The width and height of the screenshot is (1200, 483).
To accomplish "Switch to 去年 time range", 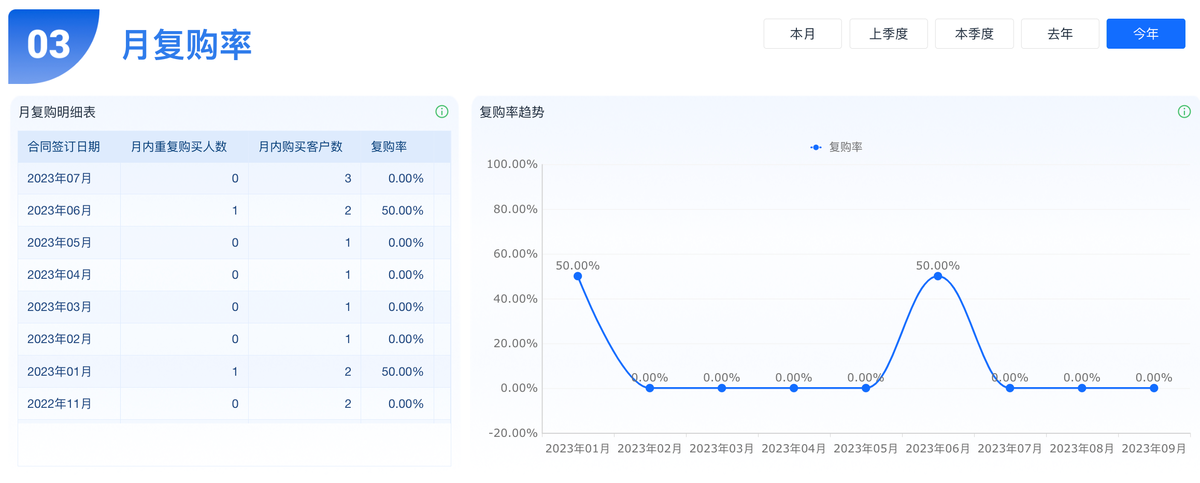I will (1060, 34).
